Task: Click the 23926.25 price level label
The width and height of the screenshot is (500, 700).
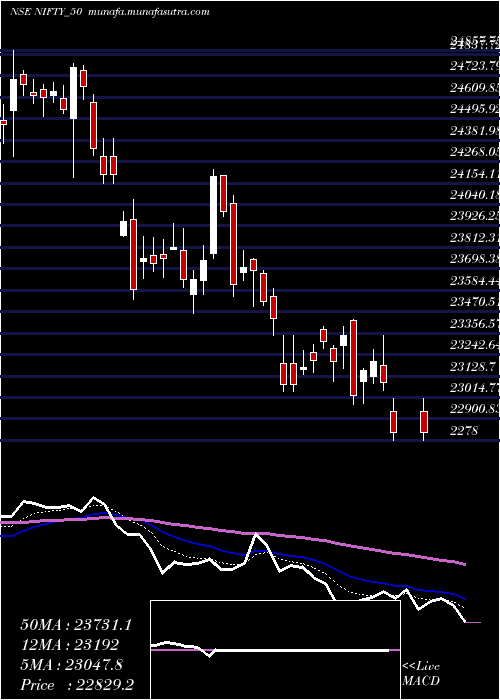Action: point(475,217)
